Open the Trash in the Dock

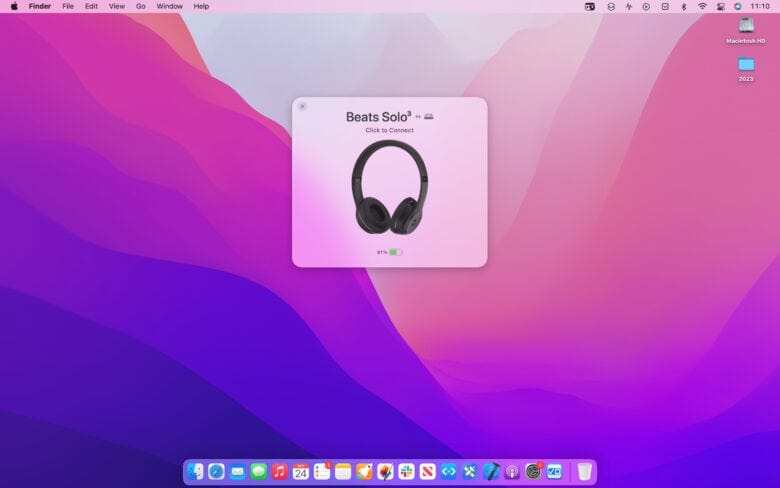[584, 471]
